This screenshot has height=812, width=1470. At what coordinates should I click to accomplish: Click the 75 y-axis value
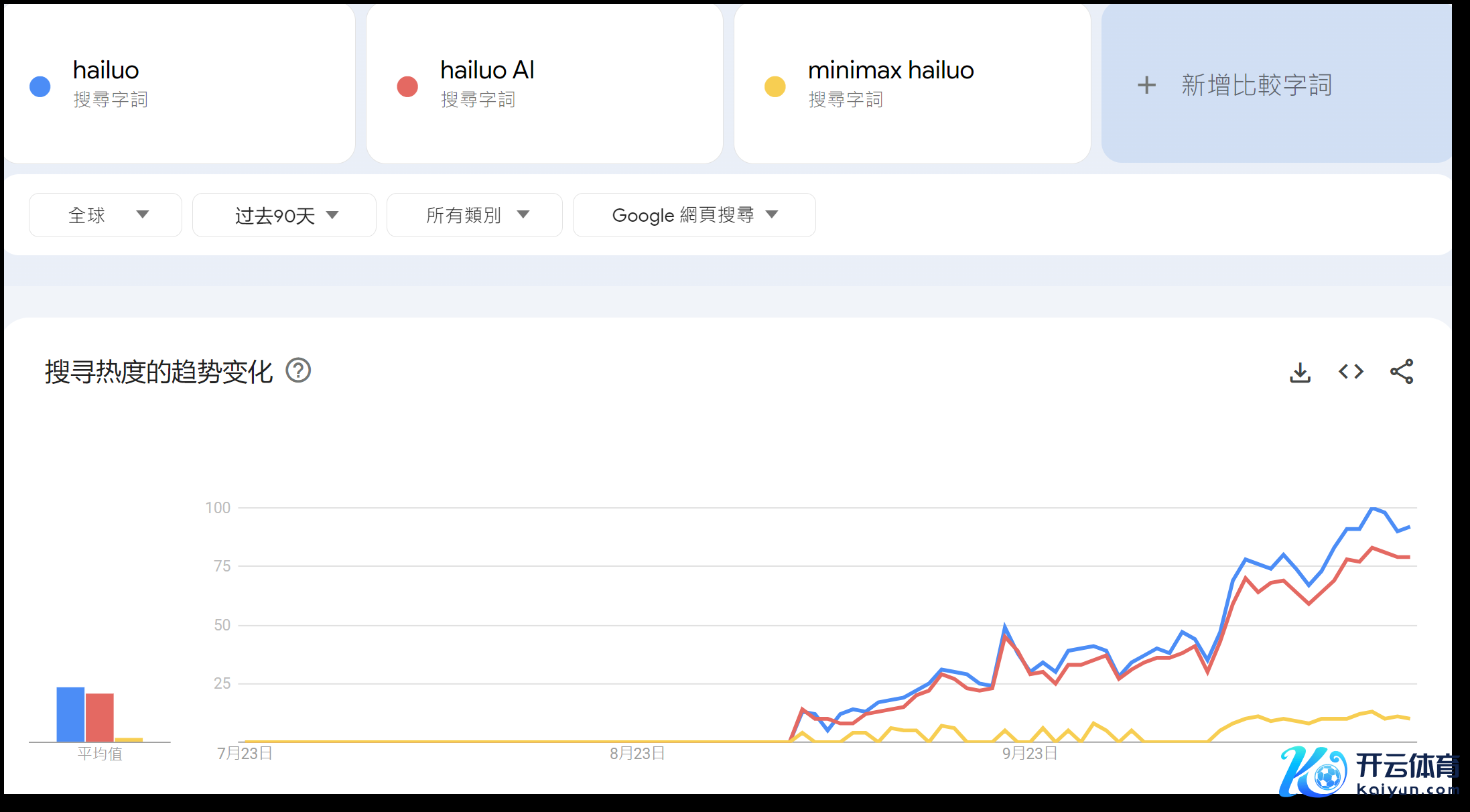click(x=222, y=566)
